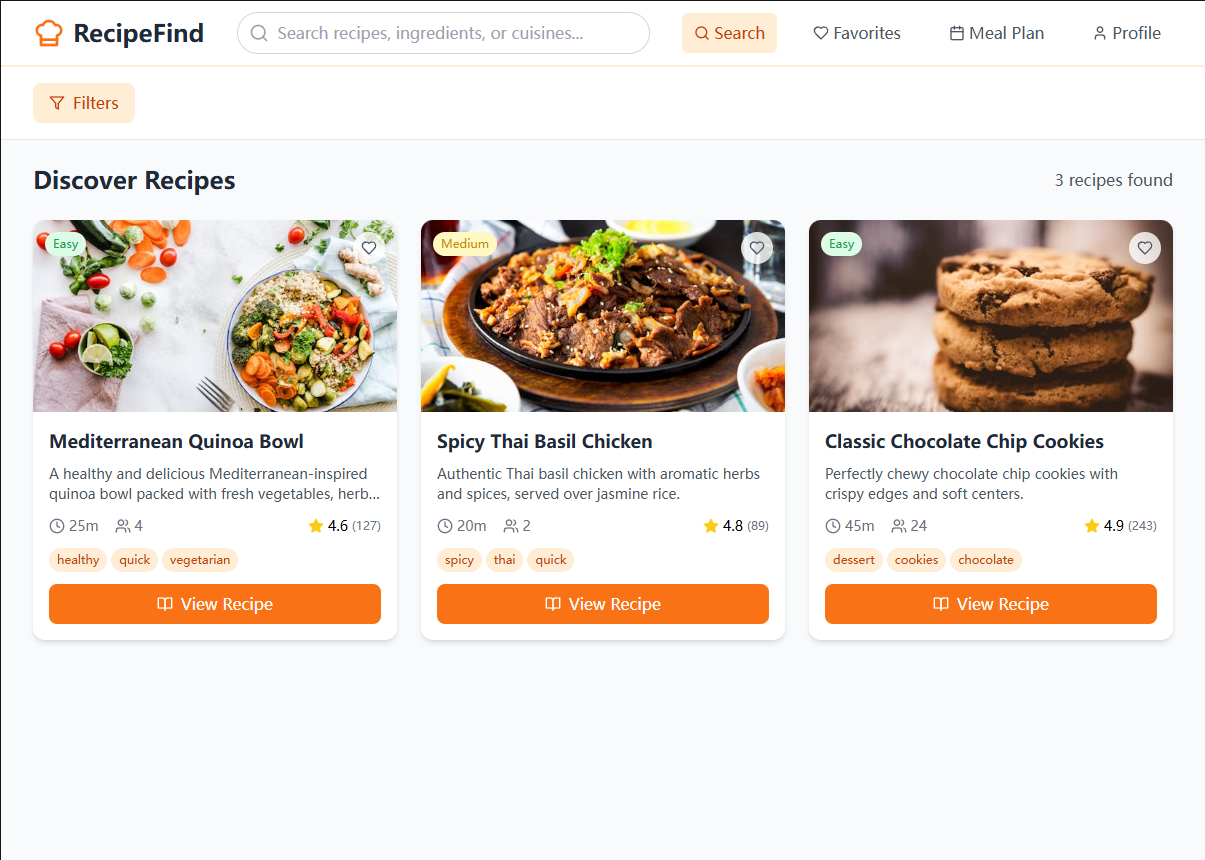This screenshot has height=860, width=1205.
Task: Open the Filters panel
Action: [x=83, y=102]
